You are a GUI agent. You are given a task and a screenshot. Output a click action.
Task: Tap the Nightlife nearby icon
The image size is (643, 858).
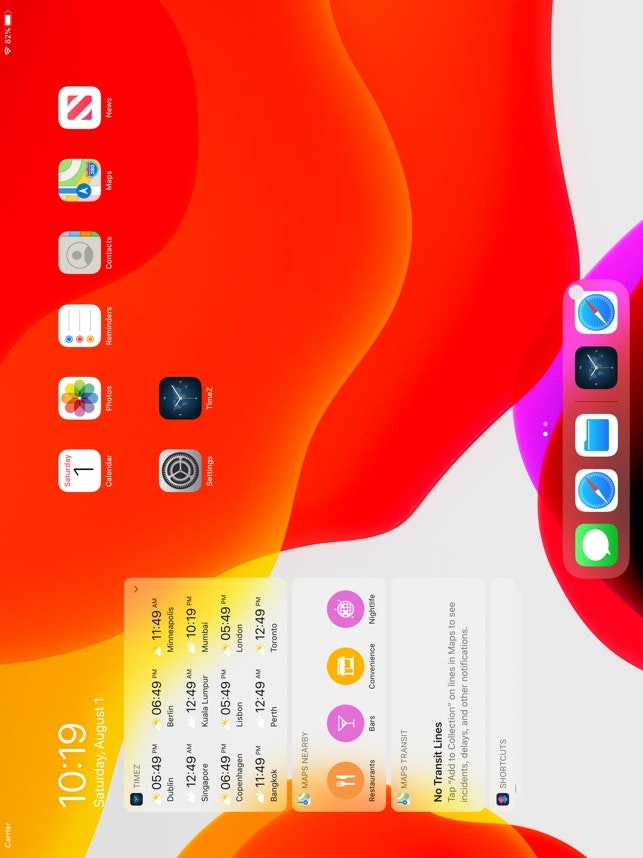[345, 608]
